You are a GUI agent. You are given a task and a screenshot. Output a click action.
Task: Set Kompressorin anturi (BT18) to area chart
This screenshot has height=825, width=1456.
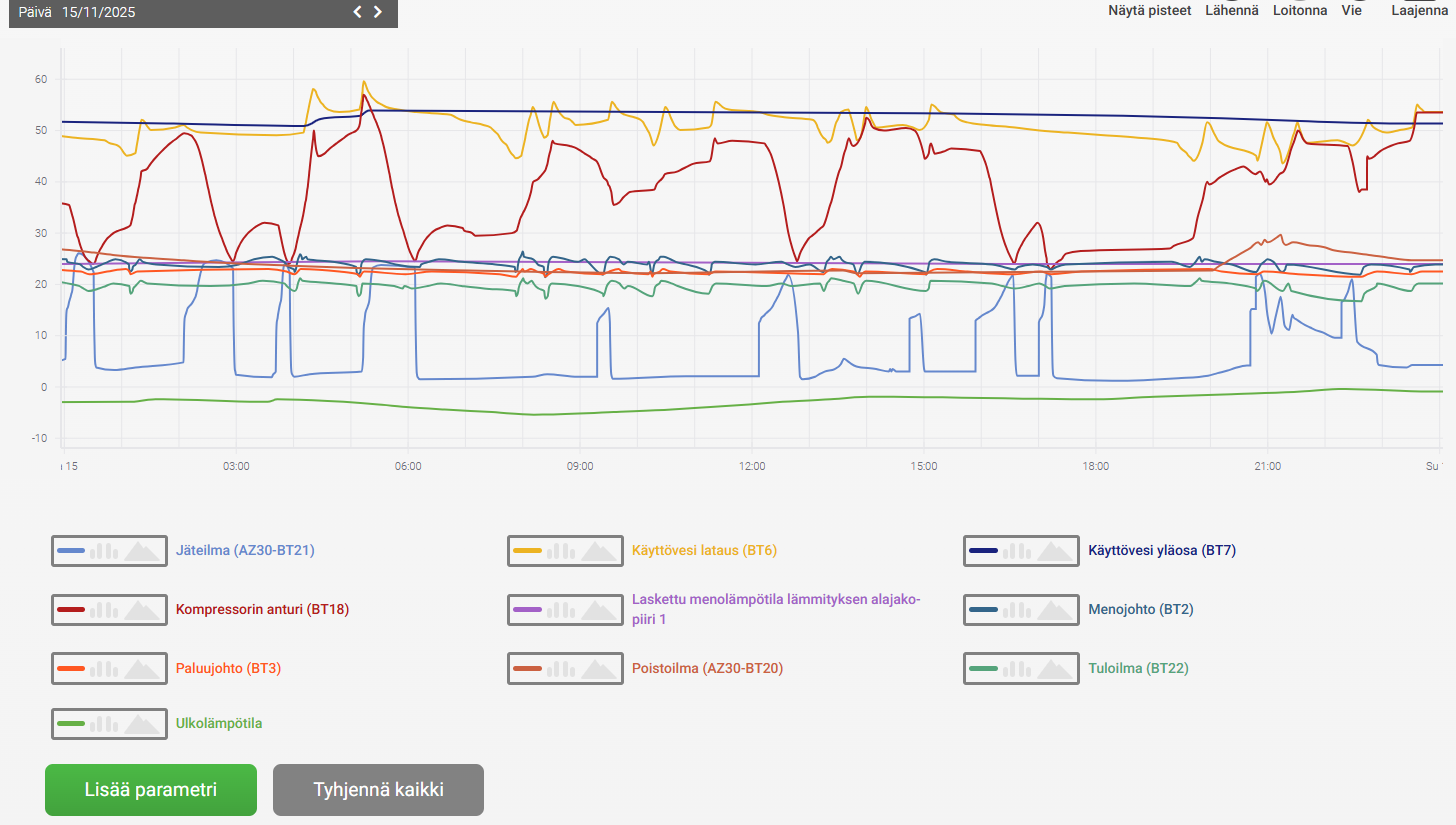(143, 609)
